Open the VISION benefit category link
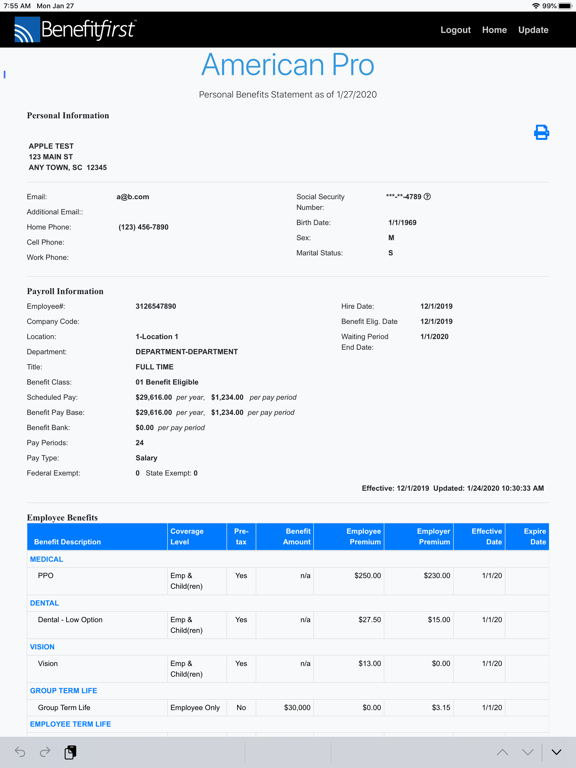Screen dimensions: 576x768 pyautogui.click(x=42, y=647)
